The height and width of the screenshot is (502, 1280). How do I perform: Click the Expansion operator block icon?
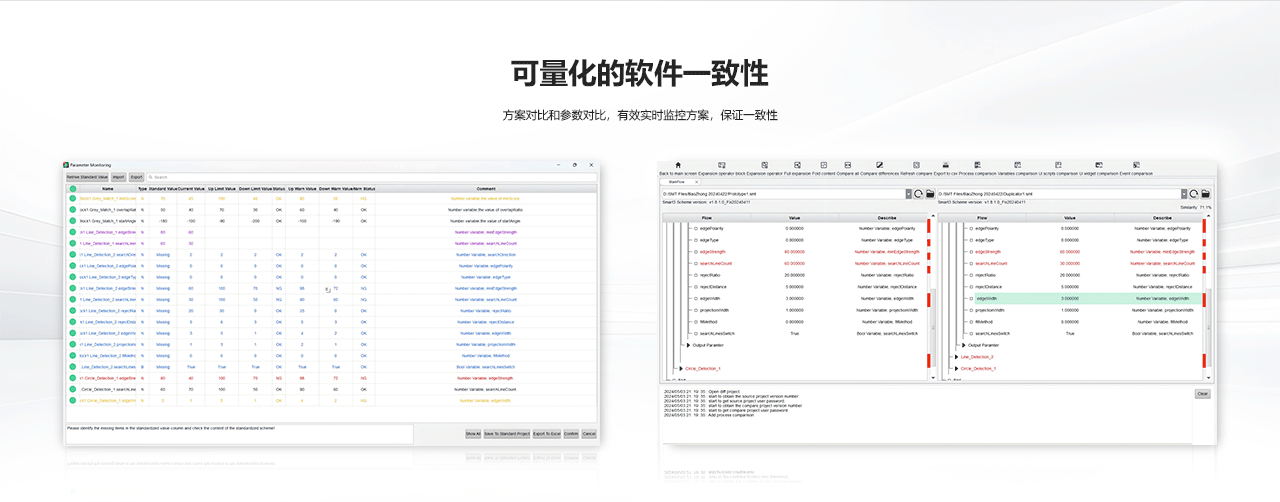click(721, 165)
